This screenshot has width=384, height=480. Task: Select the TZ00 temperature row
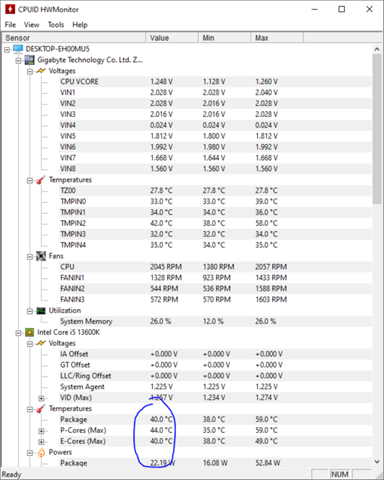coord(215,191)
